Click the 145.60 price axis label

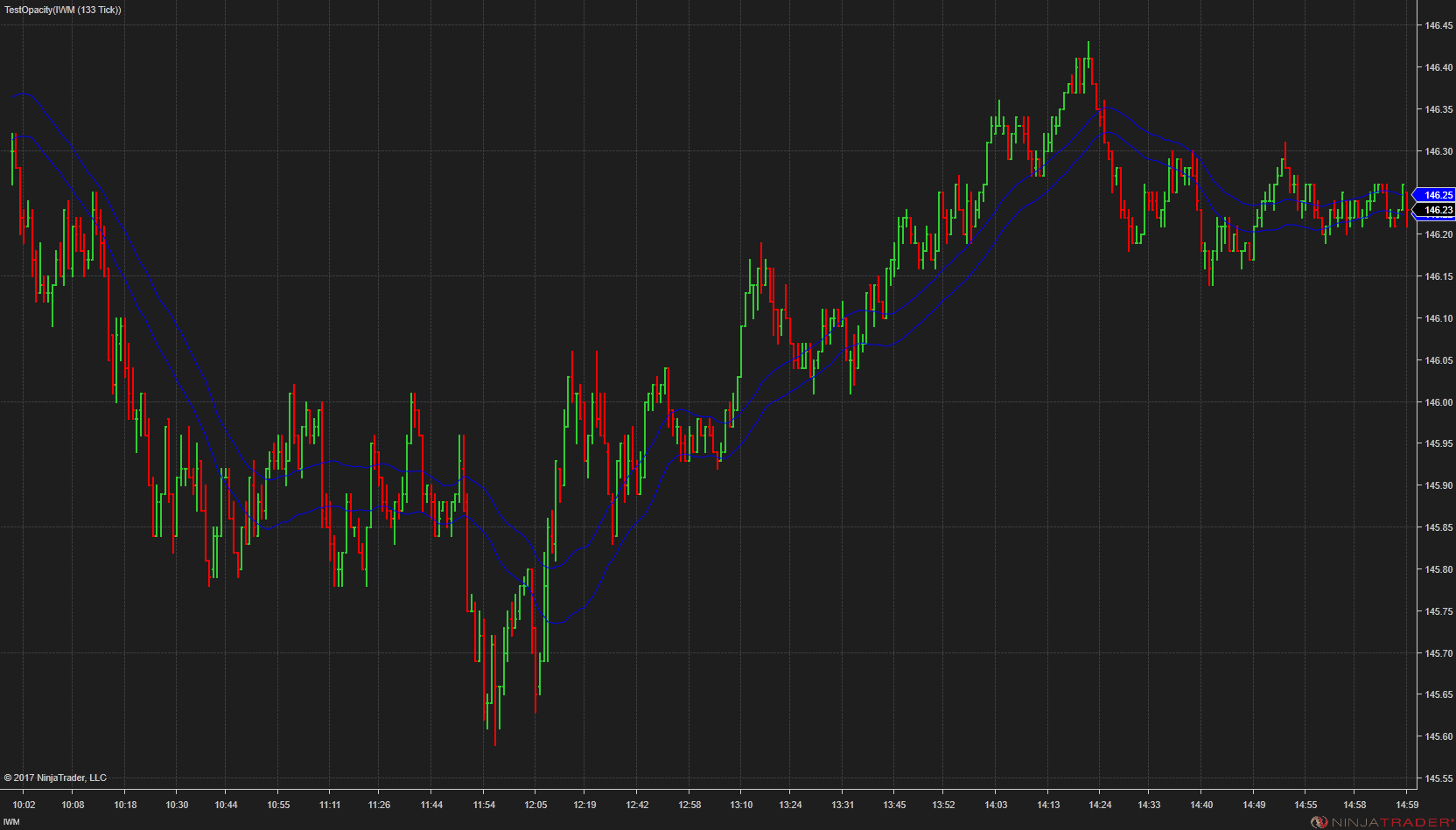[x=1438, y=736]
